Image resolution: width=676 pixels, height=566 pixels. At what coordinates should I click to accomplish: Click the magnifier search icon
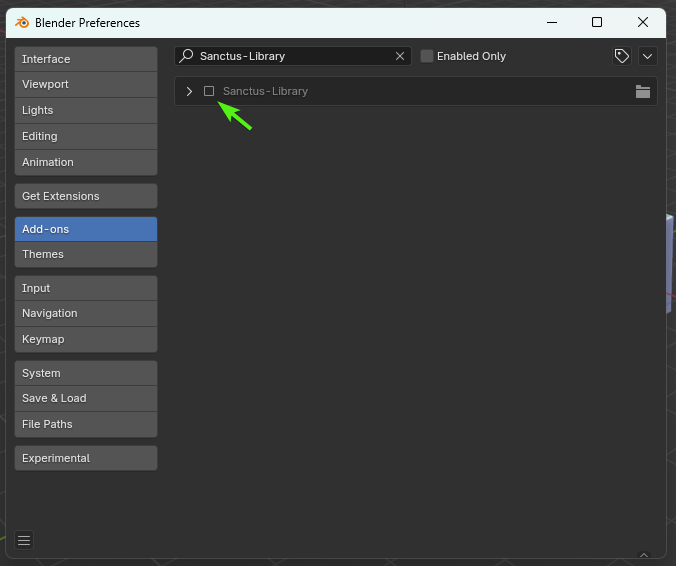[186, 56]
